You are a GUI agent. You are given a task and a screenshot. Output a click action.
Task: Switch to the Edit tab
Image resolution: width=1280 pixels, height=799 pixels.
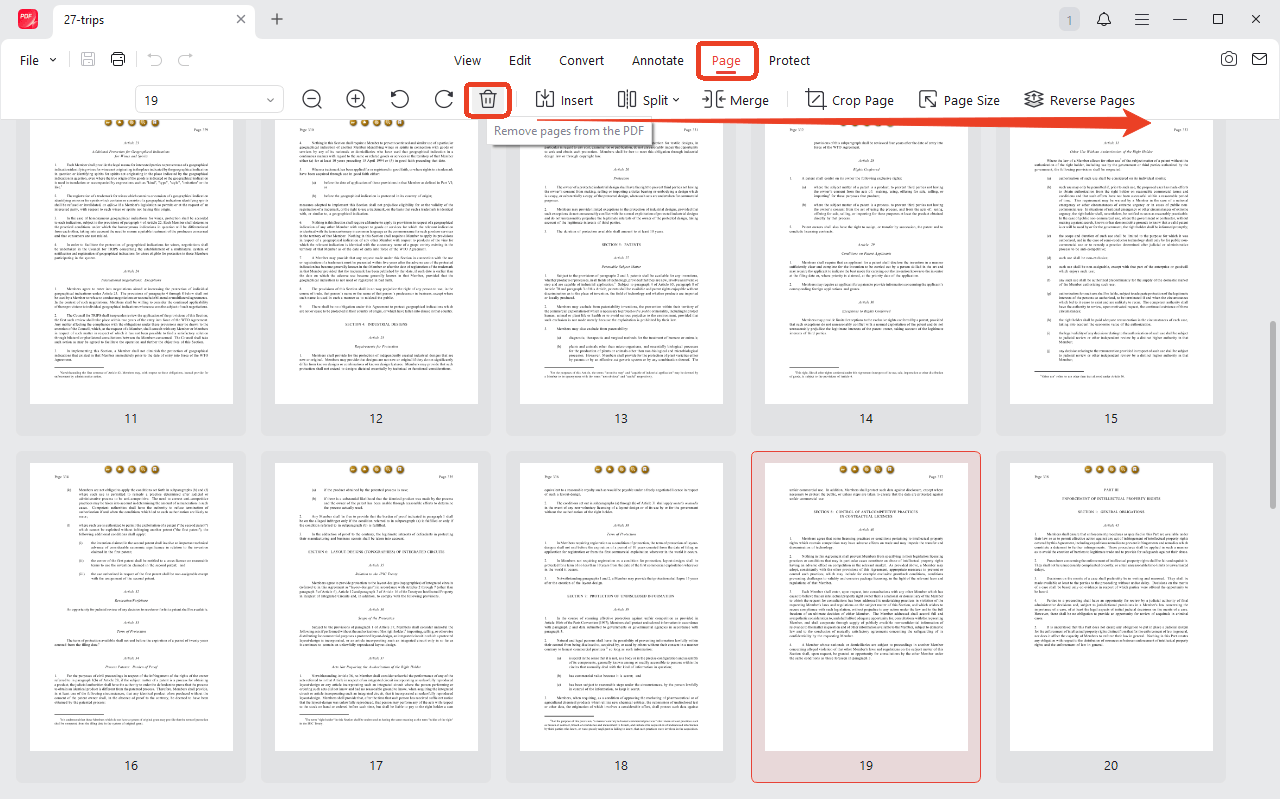[x=520, y=61]
